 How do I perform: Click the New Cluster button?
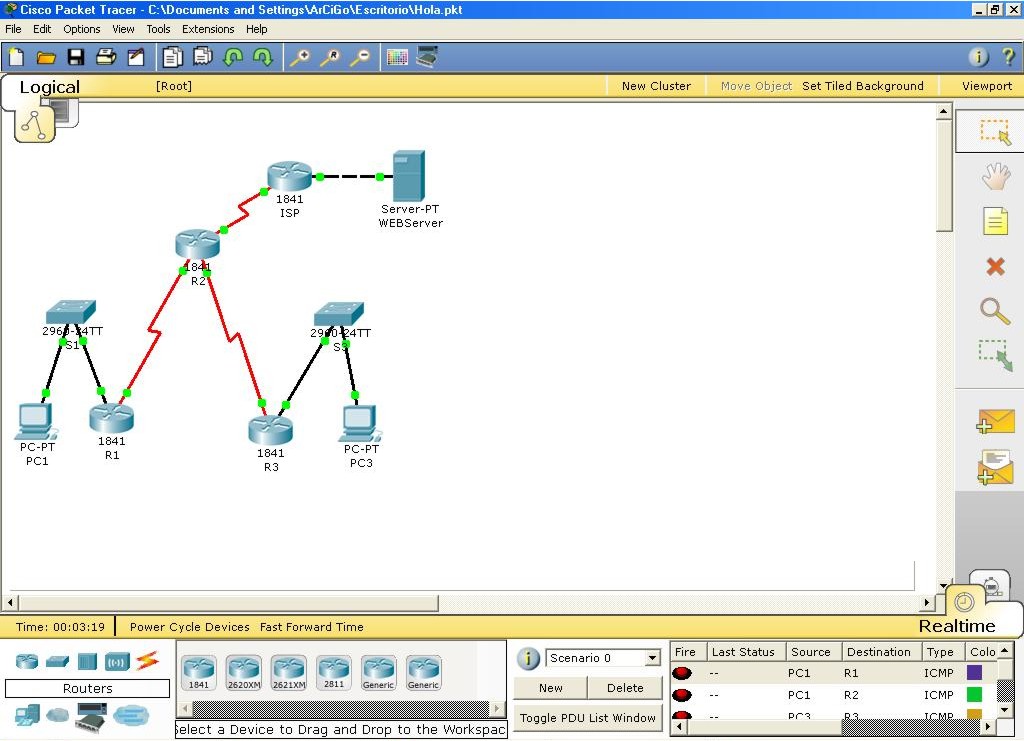pyautogui.click(x=656, y=86)
